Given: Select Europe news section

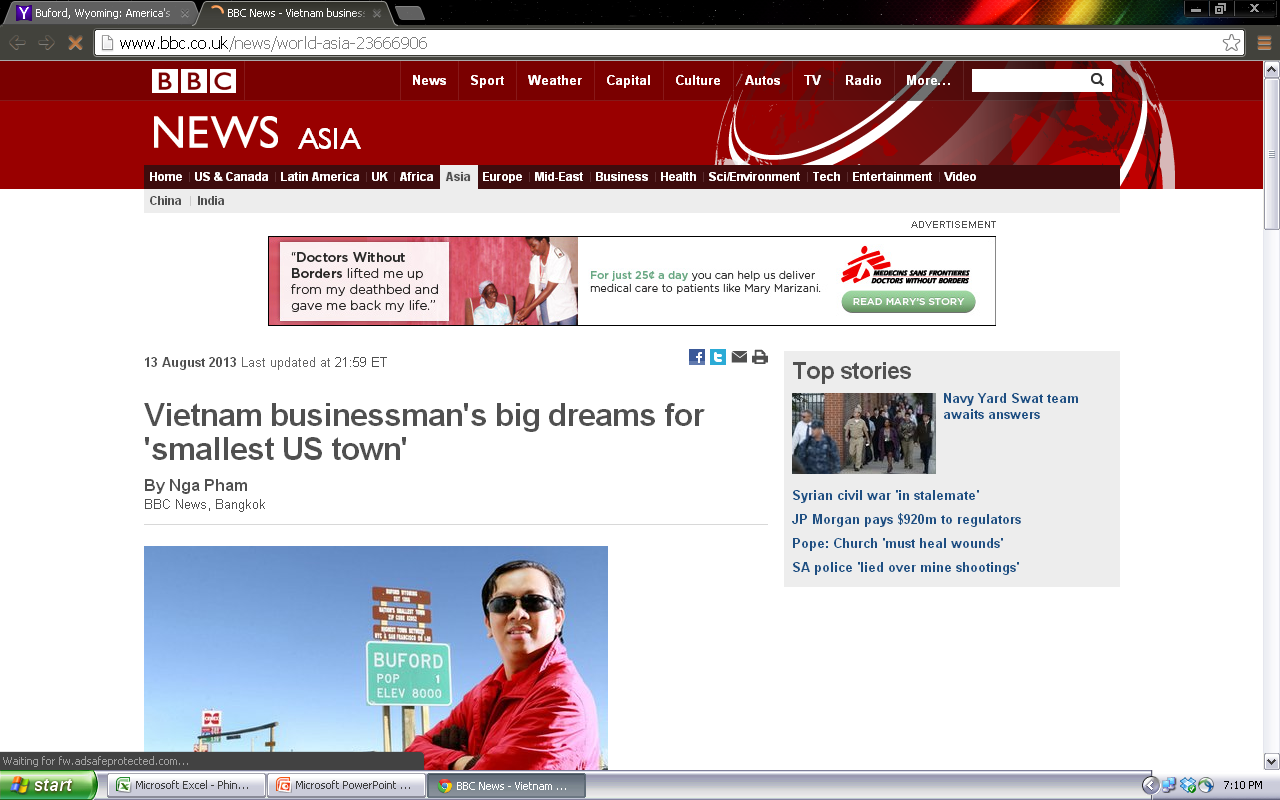Looking at the screenshot, I should coord(502,177).
